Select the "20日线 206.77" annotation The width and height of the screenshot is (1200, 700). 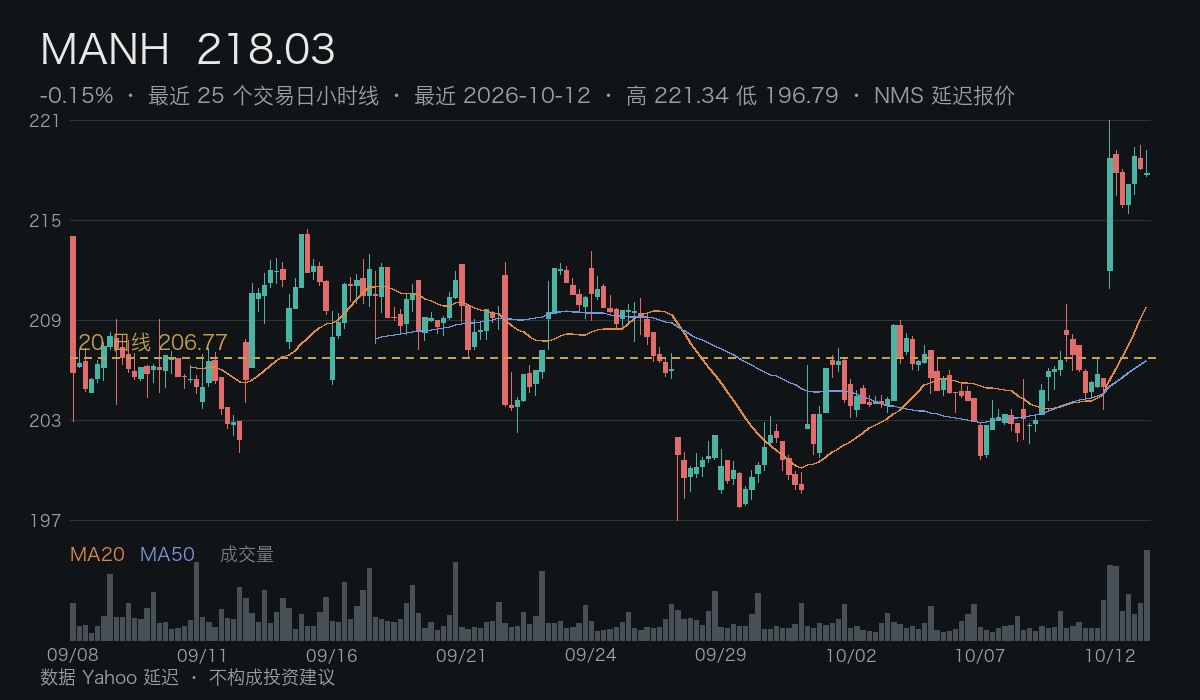153,343
